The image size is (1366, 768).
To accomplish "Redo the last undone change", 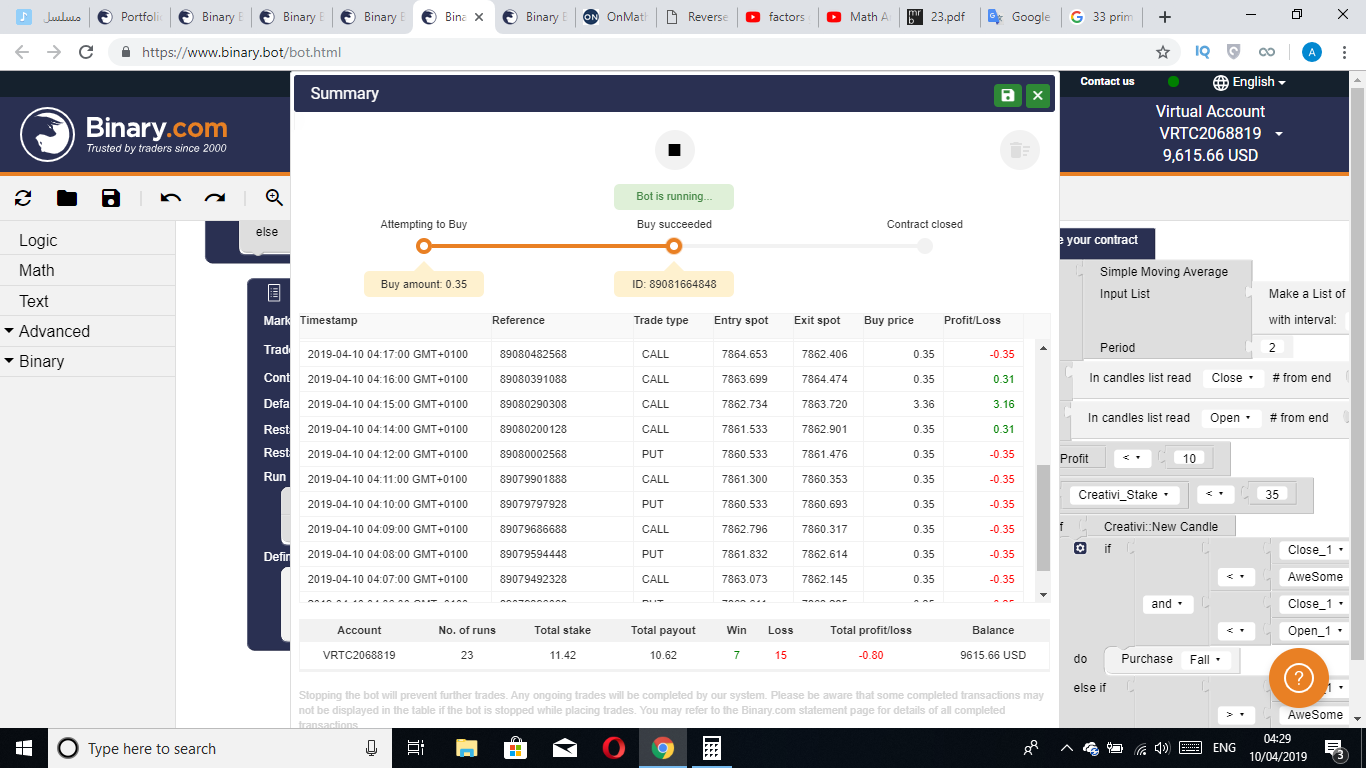I will [x=214, y=198].
